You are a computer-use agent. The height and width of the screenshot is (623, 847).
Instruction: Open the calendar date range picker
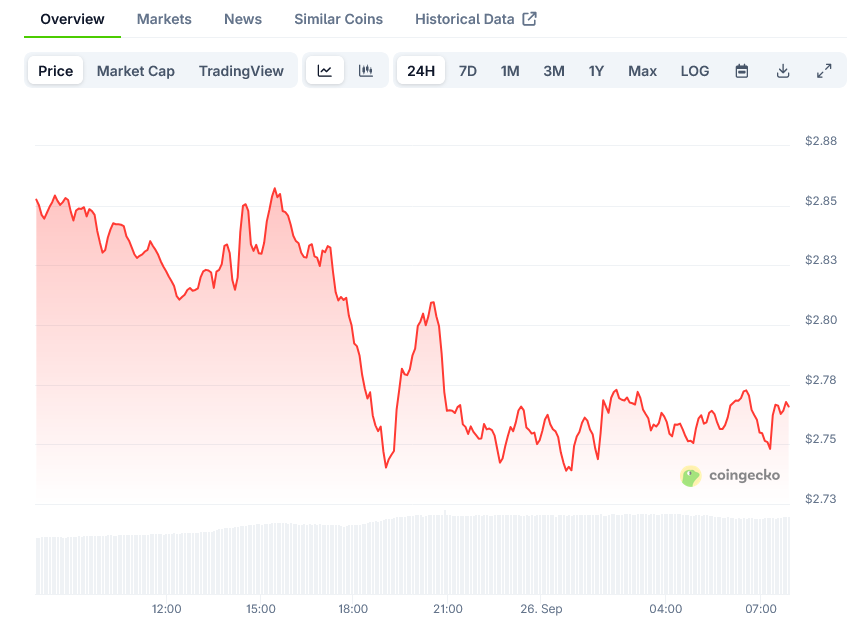coord(742,71)
